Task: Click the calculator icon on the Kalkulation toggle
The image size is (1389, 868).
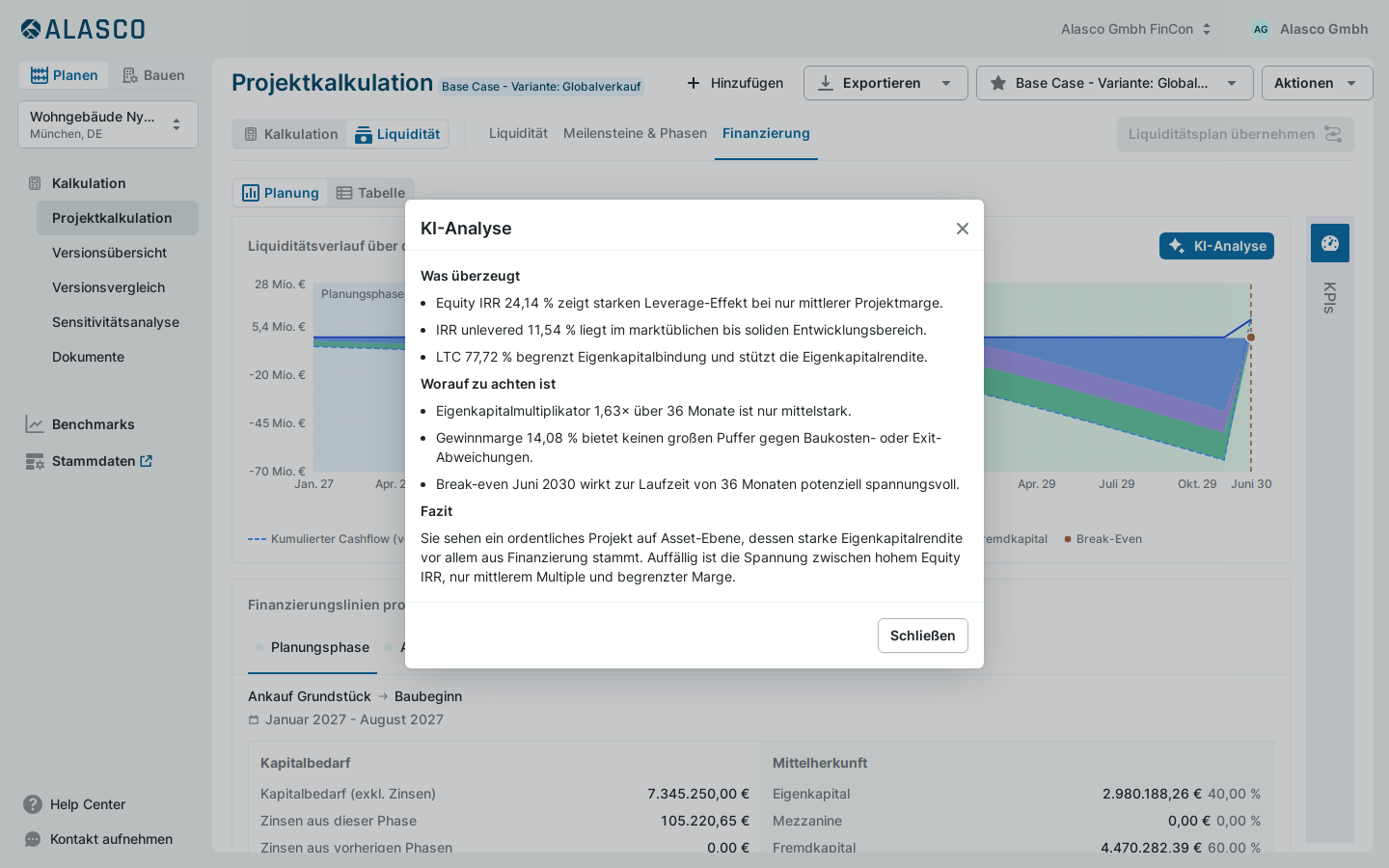Action: pos(251,134)
